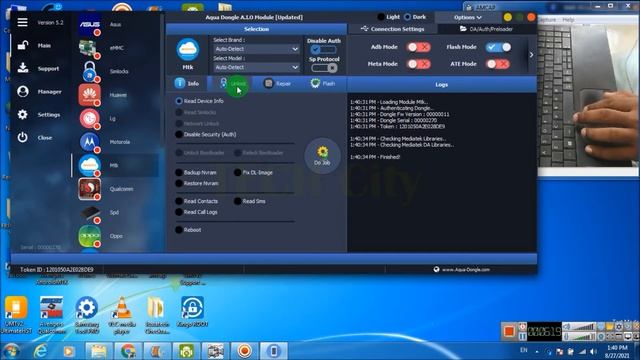Click the Do Job gear button
The image size is (640, 360).
[322, 156]
